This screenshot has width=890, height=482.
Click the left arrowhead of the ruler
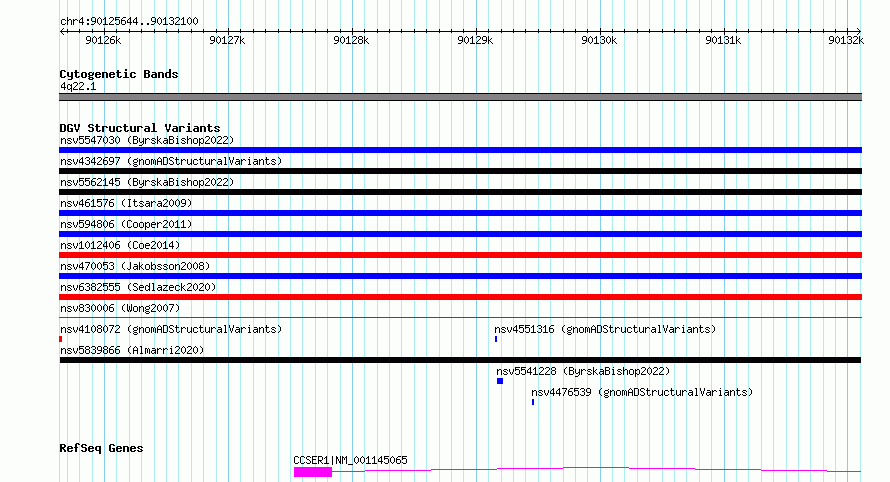click(62, 32)
